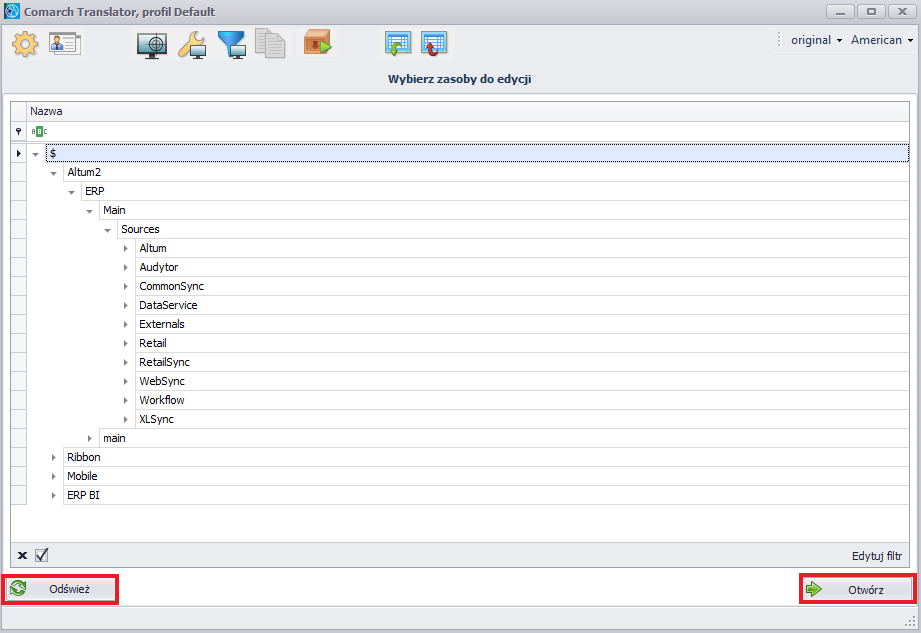The width and height of the screenshot is (921, 633).
Task: Expand the Audytor node
Action: [x=125, y=268]
